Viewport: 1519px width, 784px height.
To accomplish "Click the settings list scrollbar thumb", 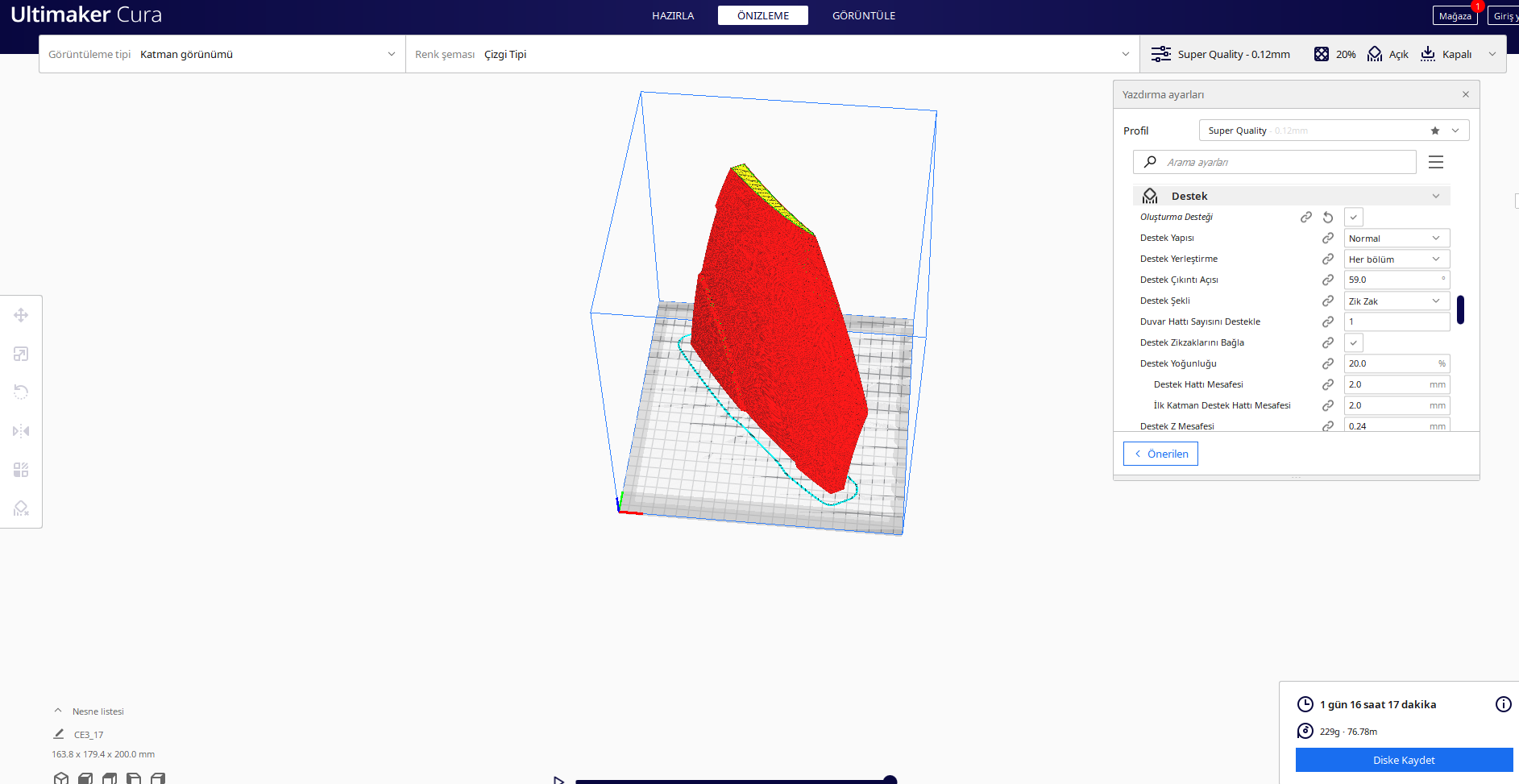I will pyautogui.click(x=1460, y=309).
